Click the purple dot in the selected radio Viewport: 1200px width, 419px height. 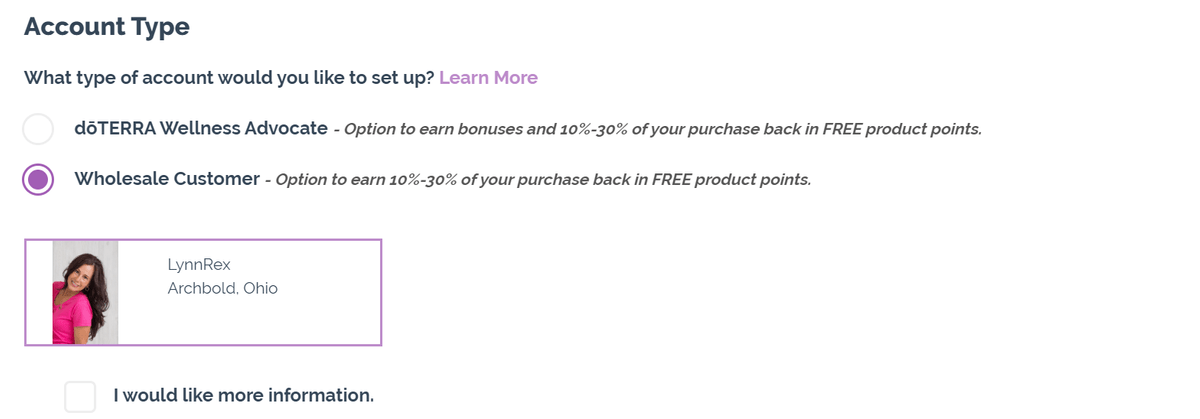(x=38, y=180)
